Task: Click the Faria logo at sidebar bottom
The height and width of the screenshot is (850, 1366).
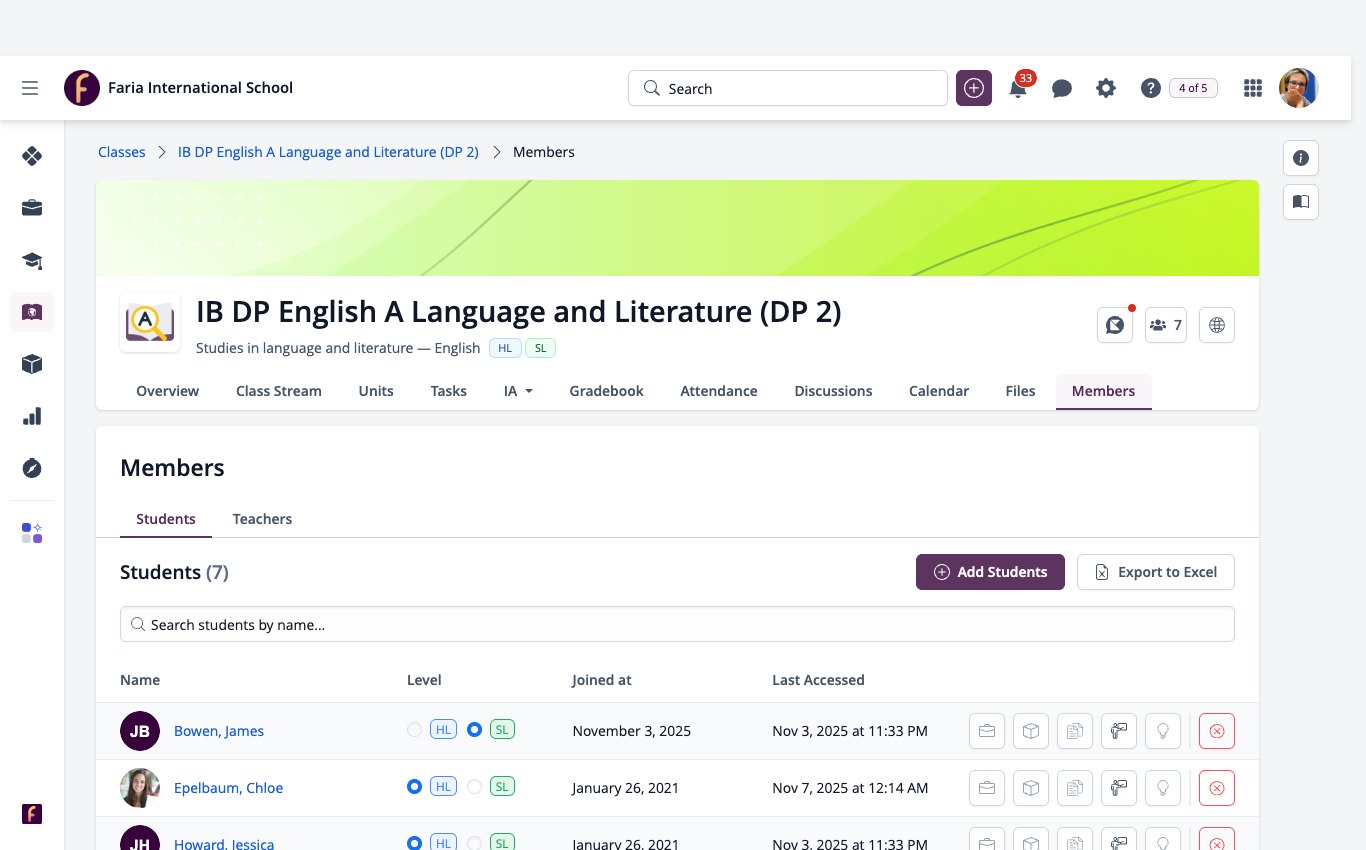Action: click(32, 813)
